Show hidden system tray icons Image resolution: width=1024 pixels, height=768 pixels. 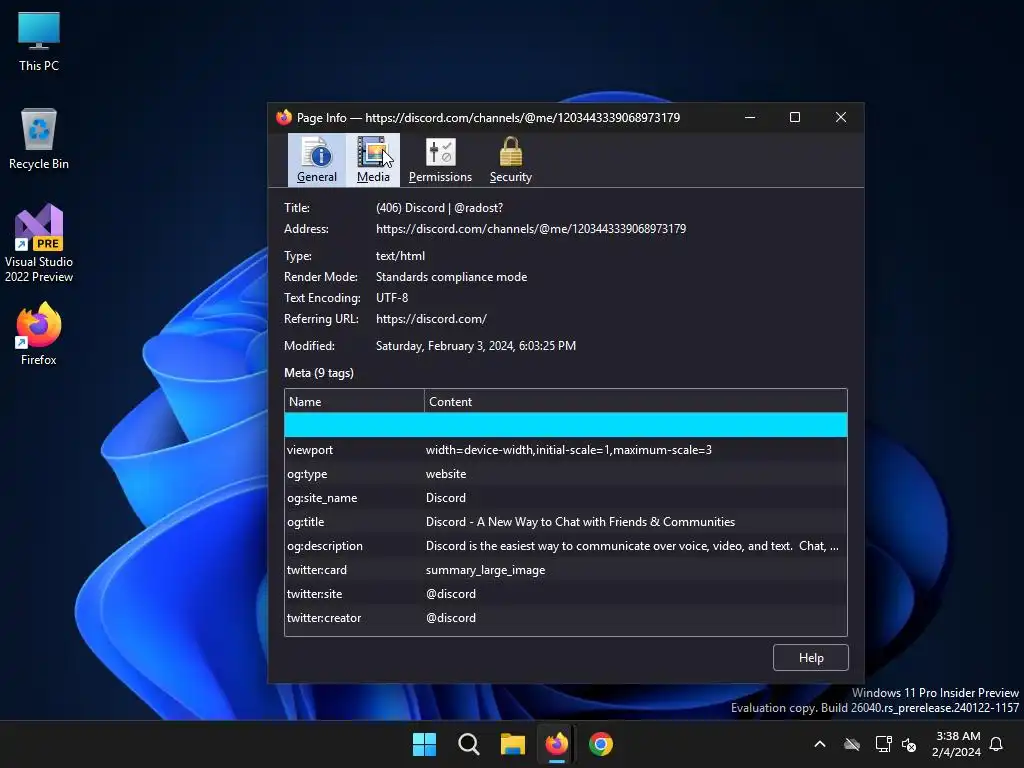click(x=820, y=744)
